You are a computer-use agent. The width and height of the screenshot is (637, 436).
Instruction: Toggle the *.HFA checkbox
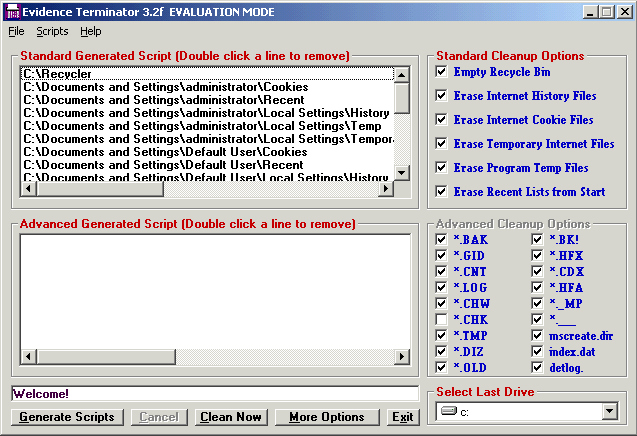[537, 287]
